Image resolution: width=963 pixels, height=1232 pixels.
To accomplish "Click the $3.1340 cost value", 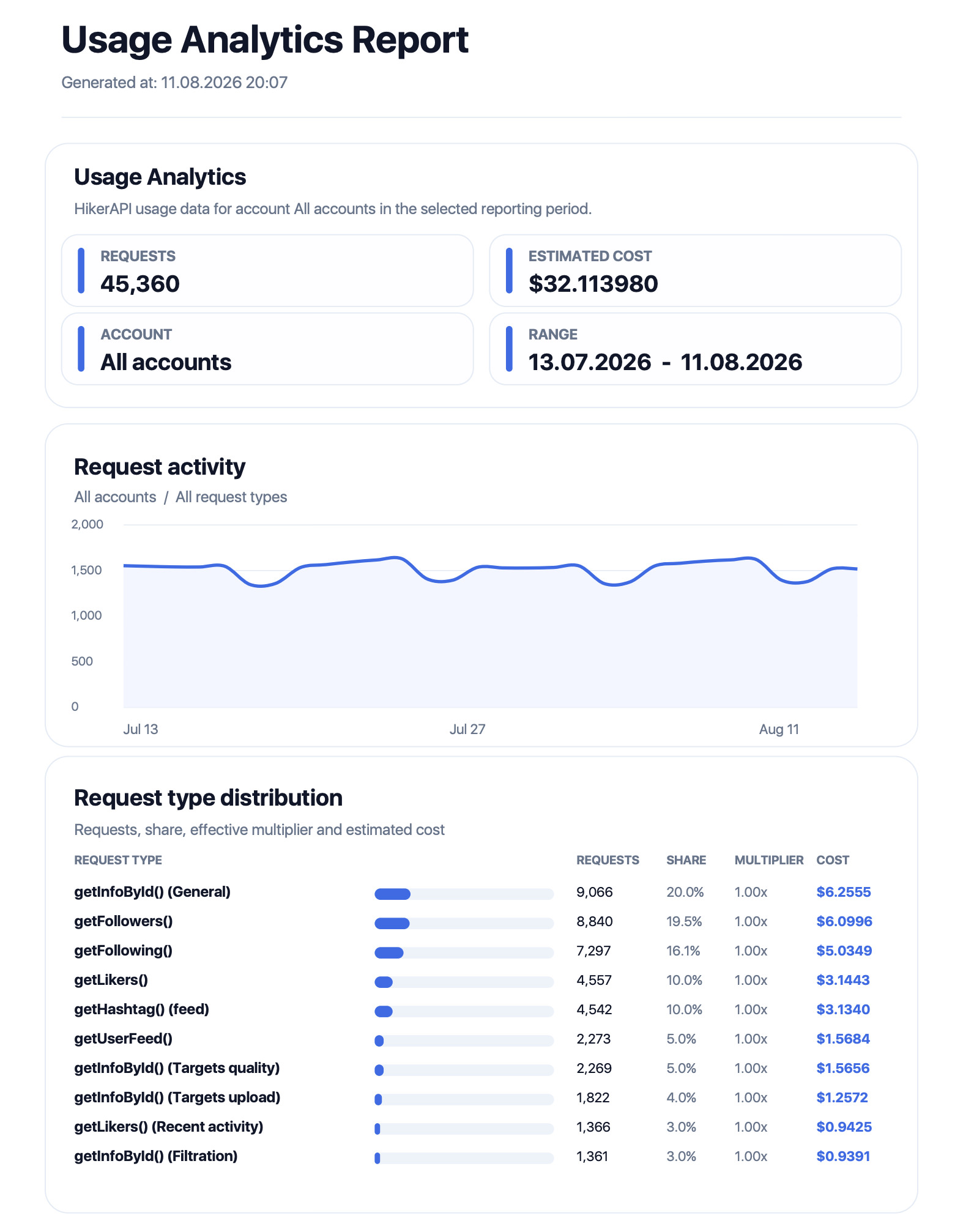I will pos(843,1009).
